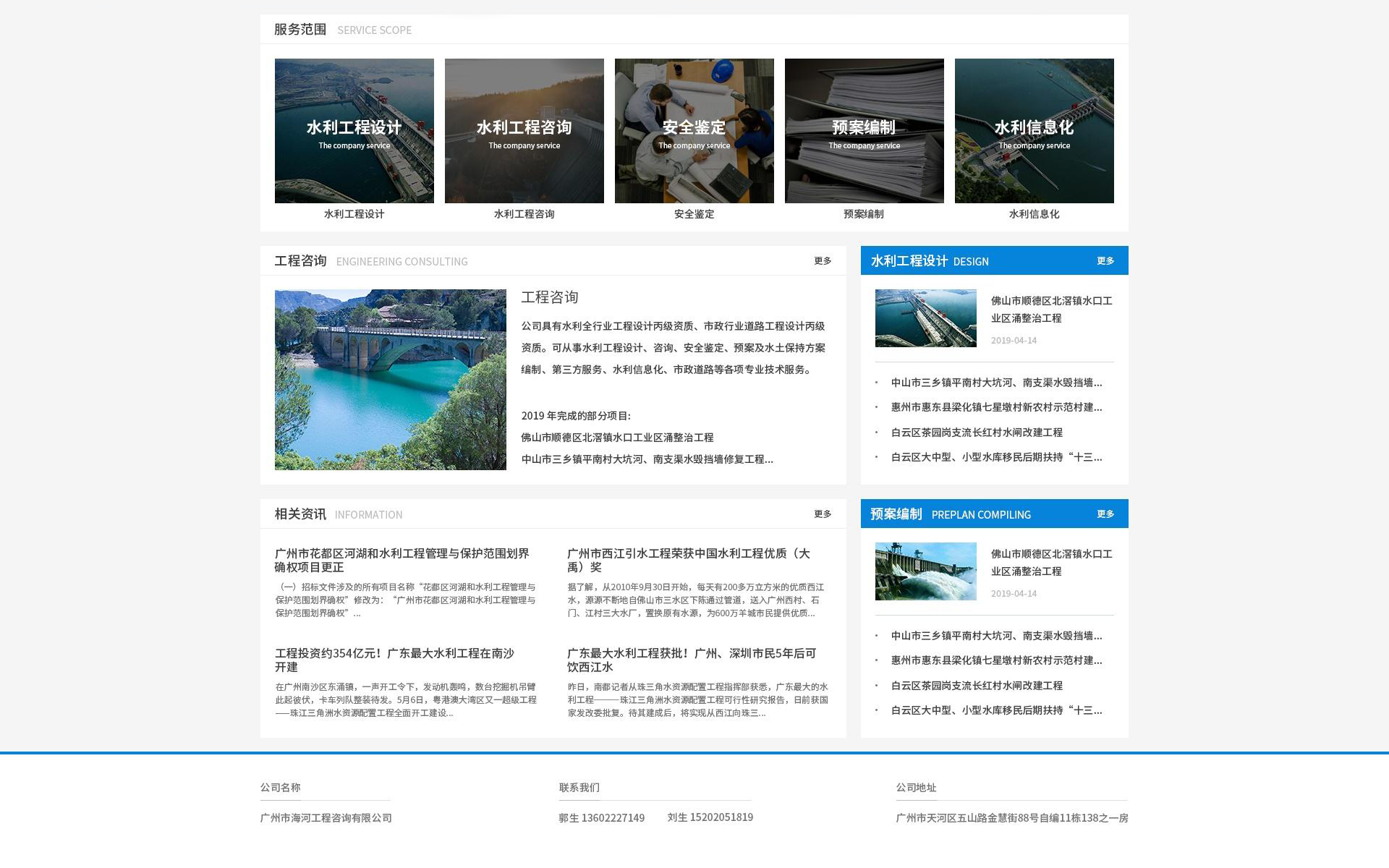The height and width of the screenshot is (868, 1389).
Task: Click 更多 in the 水利工程设计 DESIGN header
Action: click(1105, 261)
